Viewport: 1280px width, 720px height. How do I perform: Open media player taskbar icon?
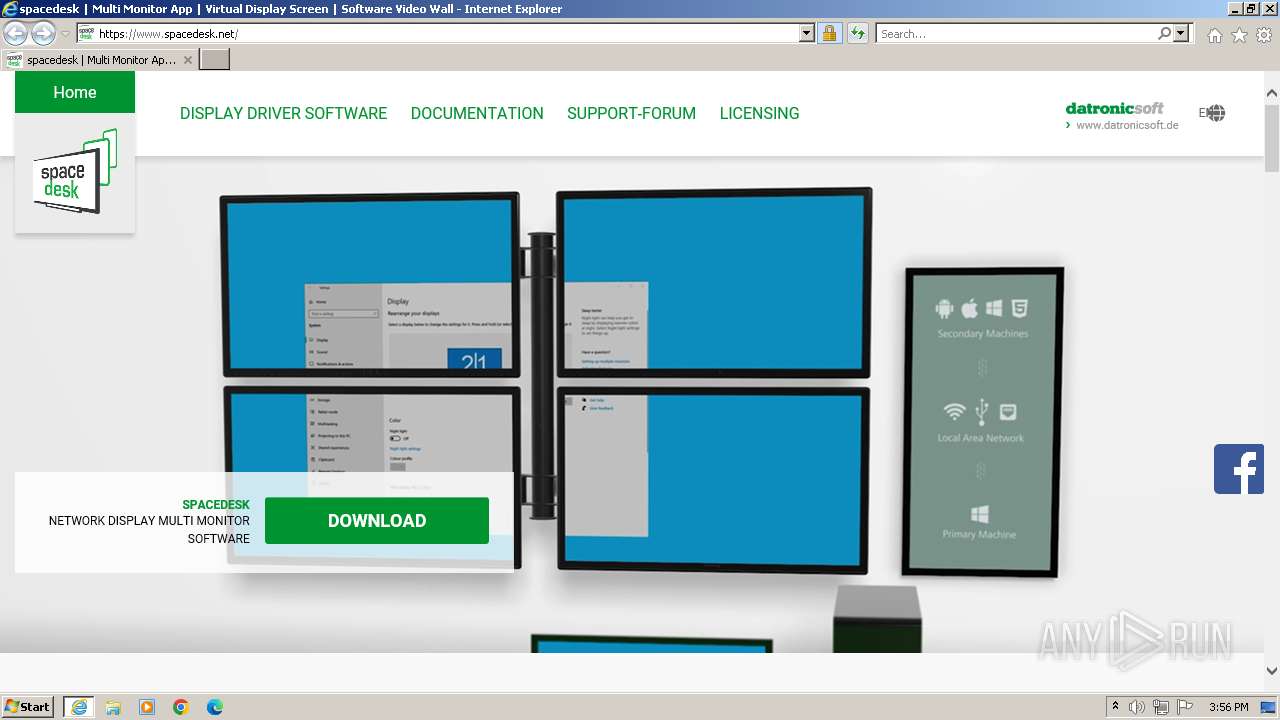147,707
